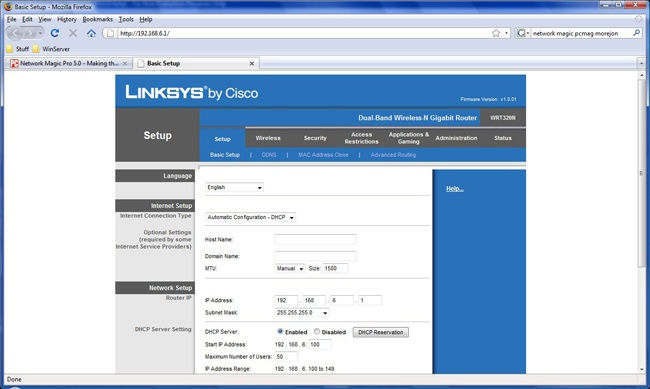
Task: Click the page icon in address bar
Action: (x=110, y=33)
